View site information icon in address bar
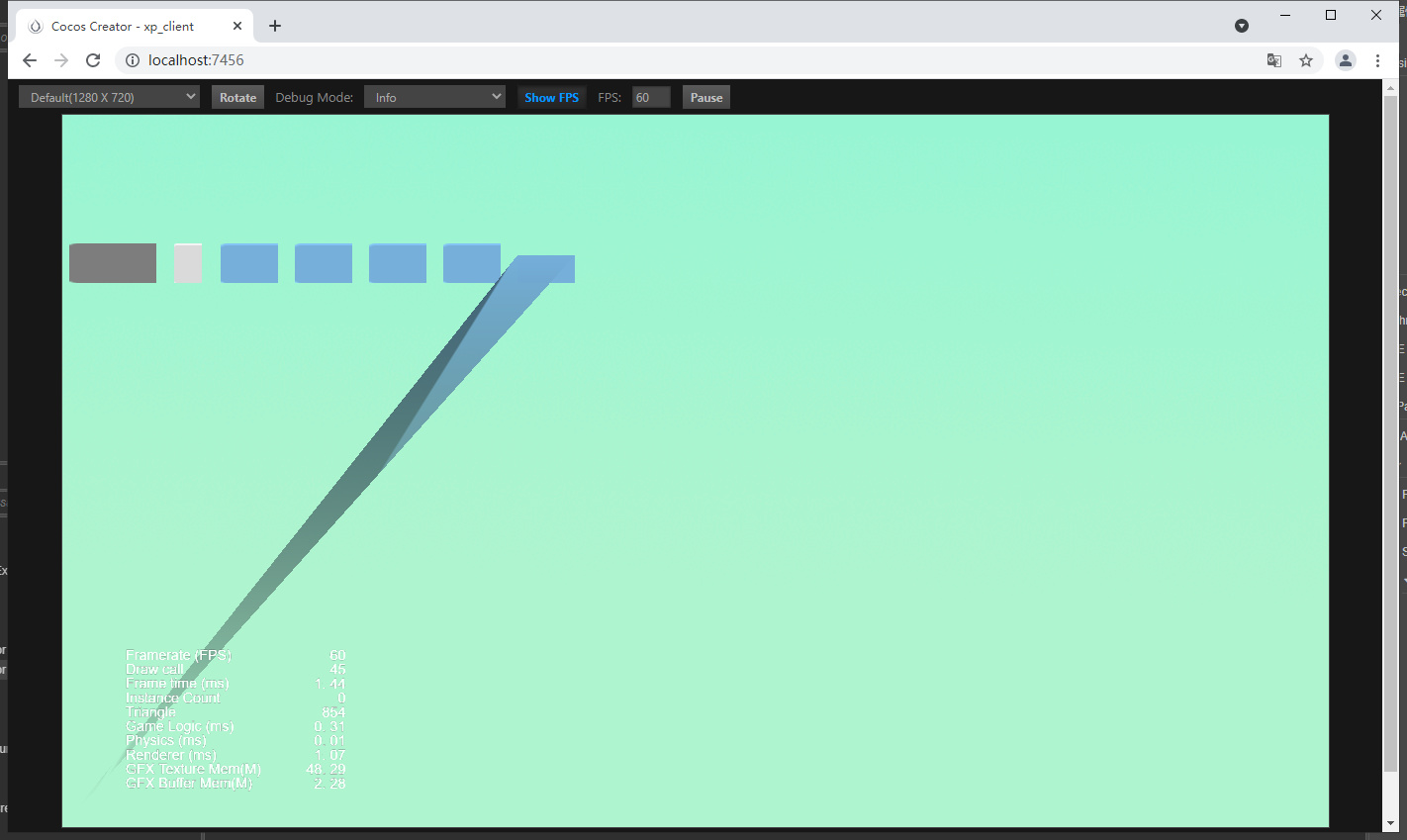Viewport: 1407px width, 840px height. [133, 60]
